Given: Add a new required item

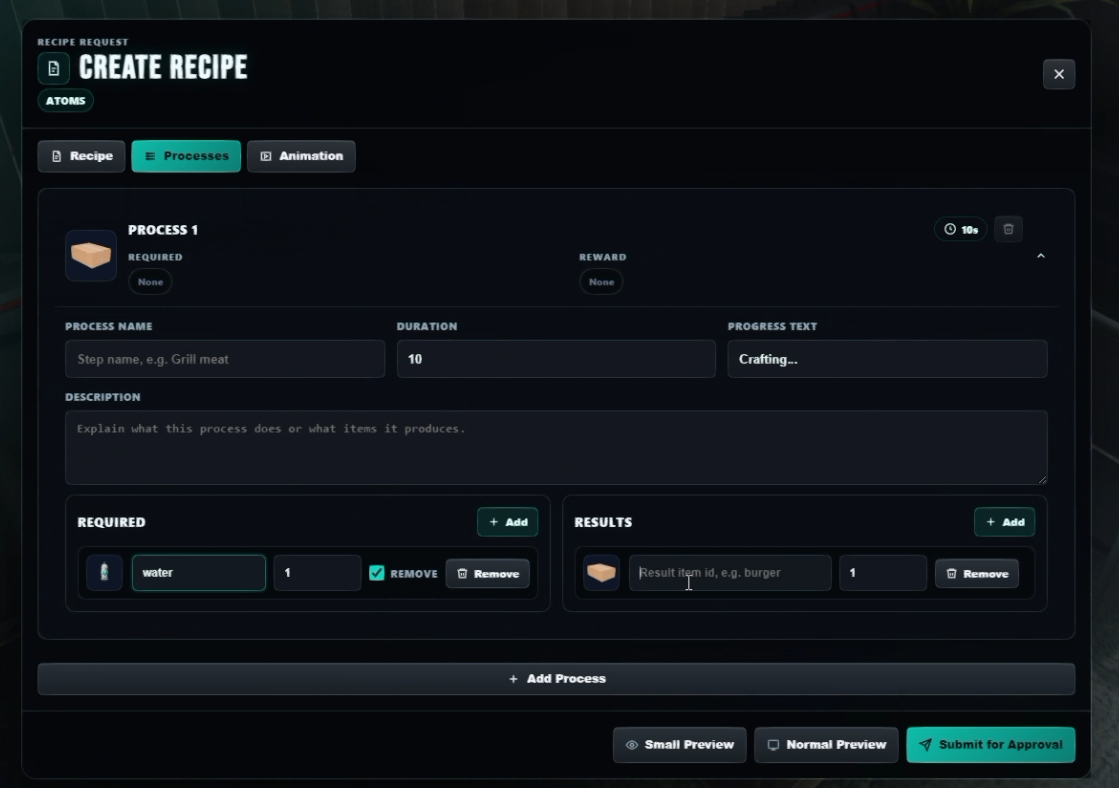Looking at the screenshot, I should (507, 522).
